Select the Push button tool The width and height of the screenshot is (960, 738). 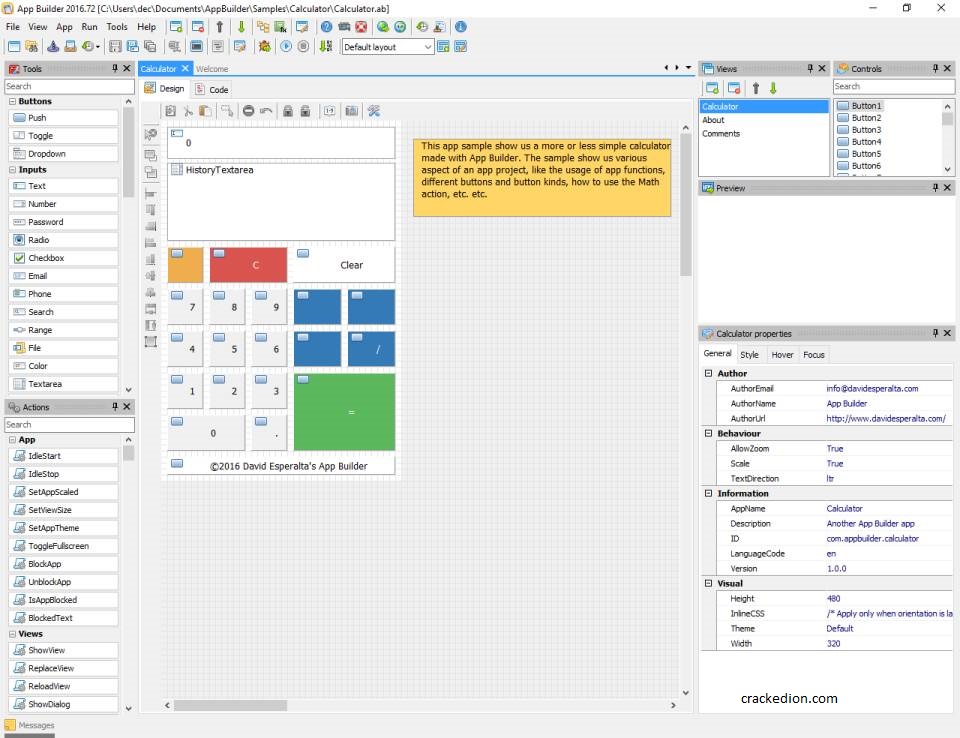(64, 118)
